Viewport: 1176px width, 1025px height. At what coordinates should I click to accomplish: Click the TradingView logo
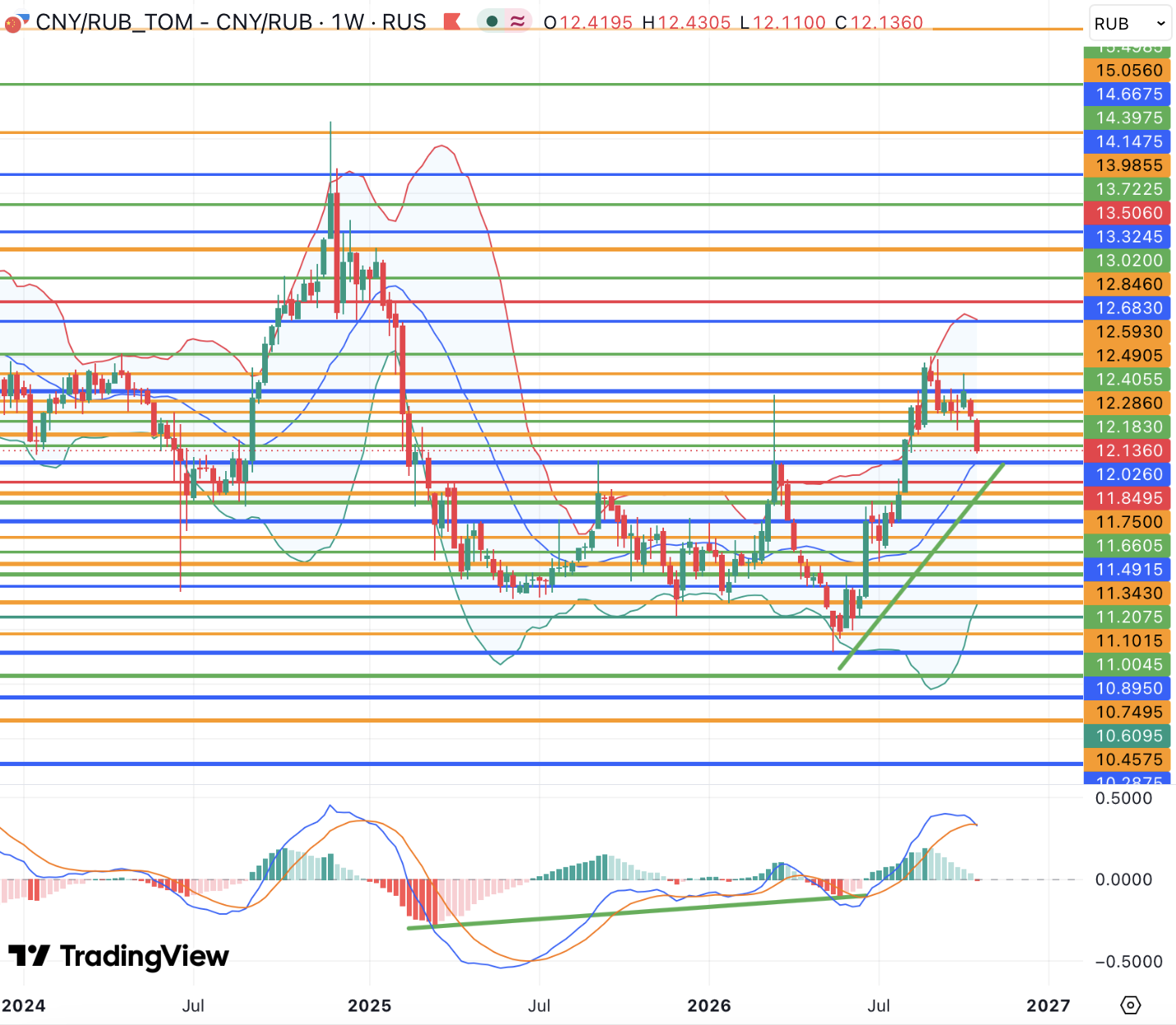pos(118,956)
